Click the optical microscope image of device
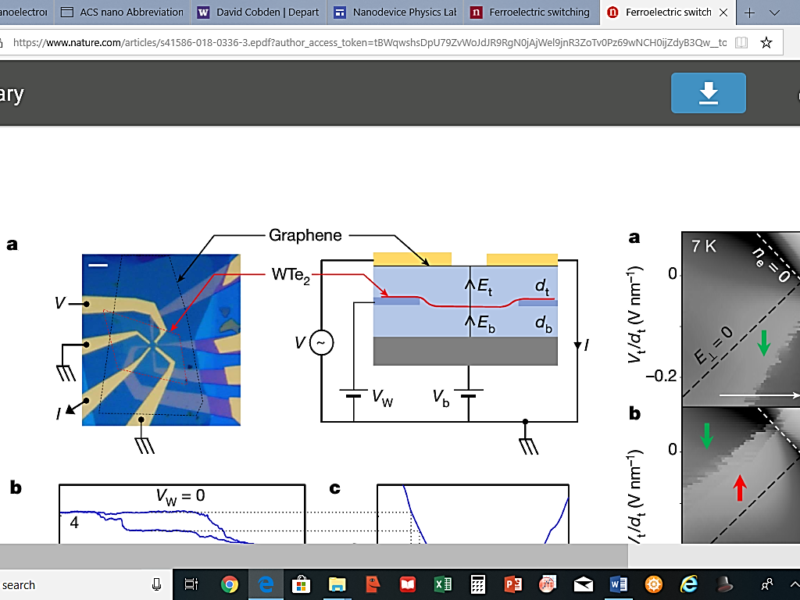This screenshot has height=600, width=800. click(x=160, y=340)
